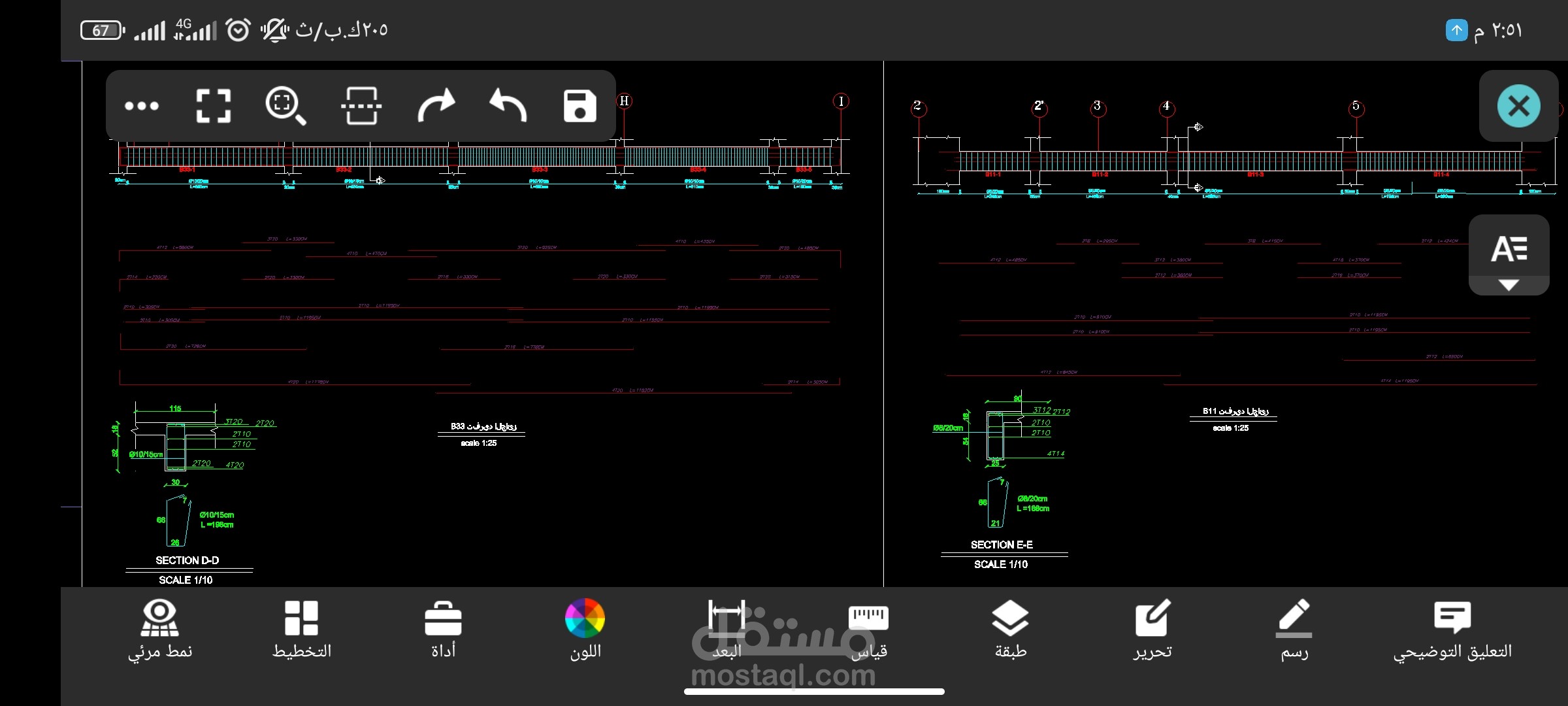The height and width of the screenshot is (706, 1568).
Task: Open the طبقة layers panel
Action: 1010,630
